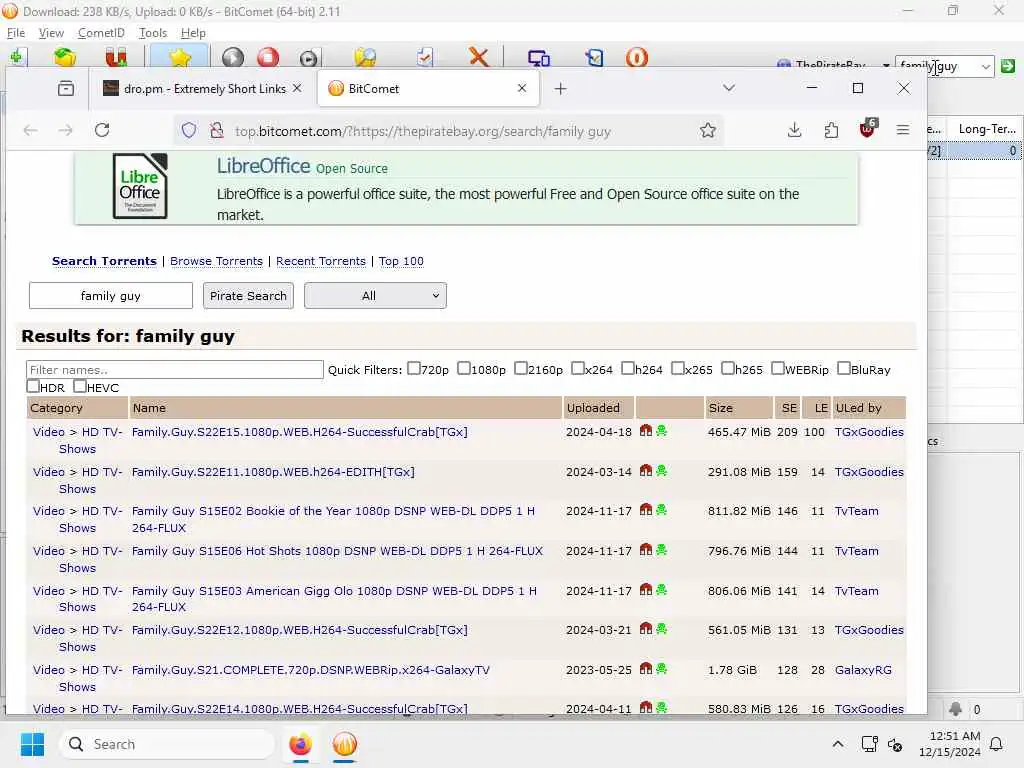Click the Pirate Search button
The width and height of the screenshot is (1024, 768).
[248, 296]
